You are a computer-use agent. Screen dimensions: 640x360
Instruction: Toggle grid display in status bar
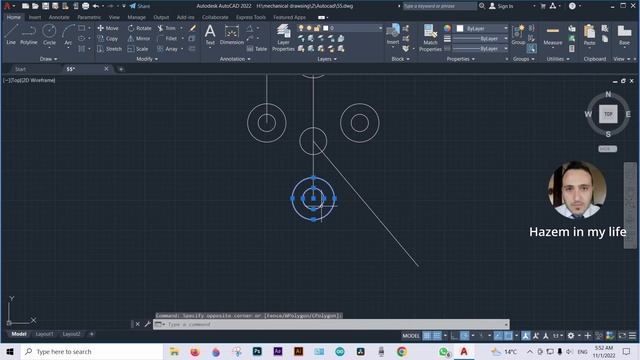tap(427, 336)
